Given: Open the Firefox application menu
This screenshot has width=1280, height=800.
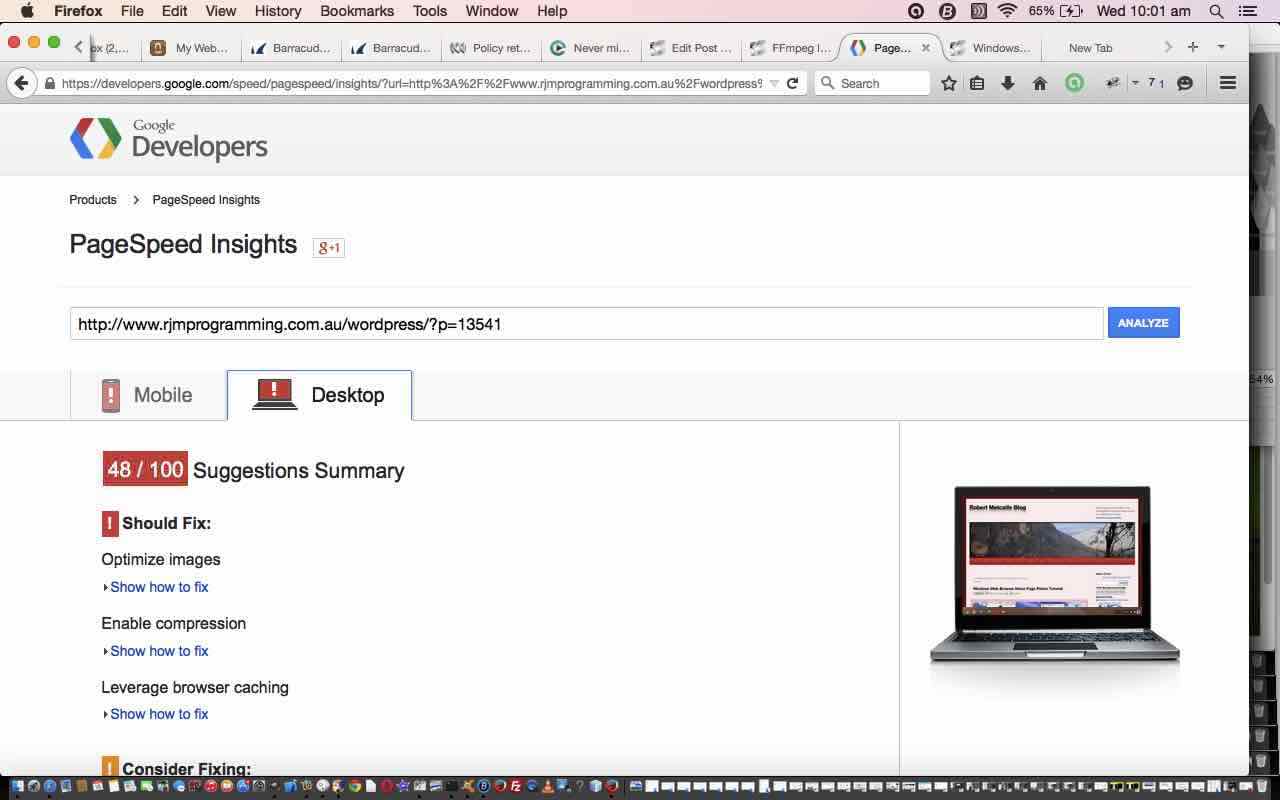Looking at the screenshot, I should [78, 11].
